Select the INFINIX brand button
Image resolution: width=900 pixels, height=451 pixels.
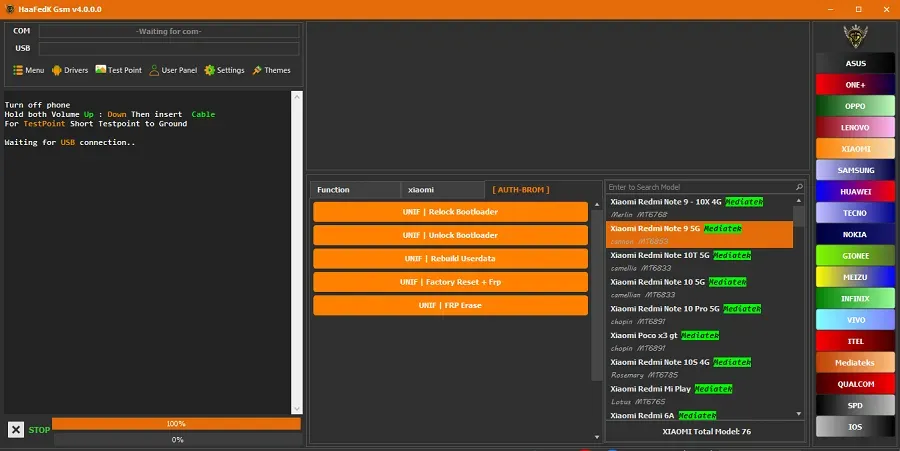pyautogui.click(x=855, y=298)
